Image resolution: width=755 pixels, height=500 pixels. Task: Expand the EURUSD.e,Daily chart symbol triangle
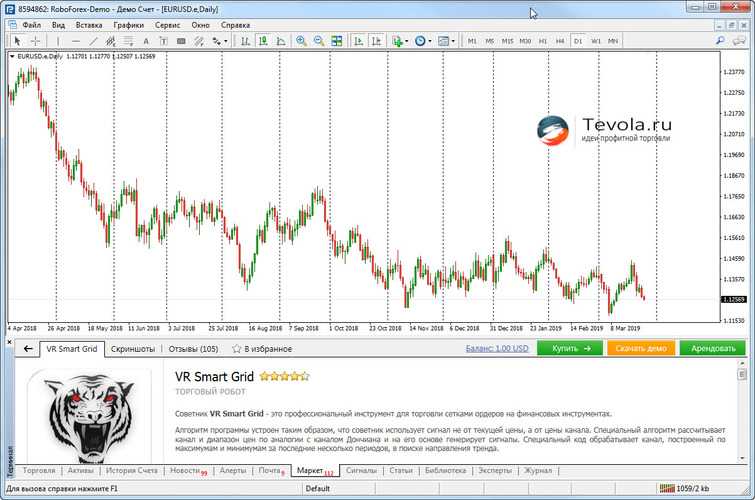tap(12, 56)
